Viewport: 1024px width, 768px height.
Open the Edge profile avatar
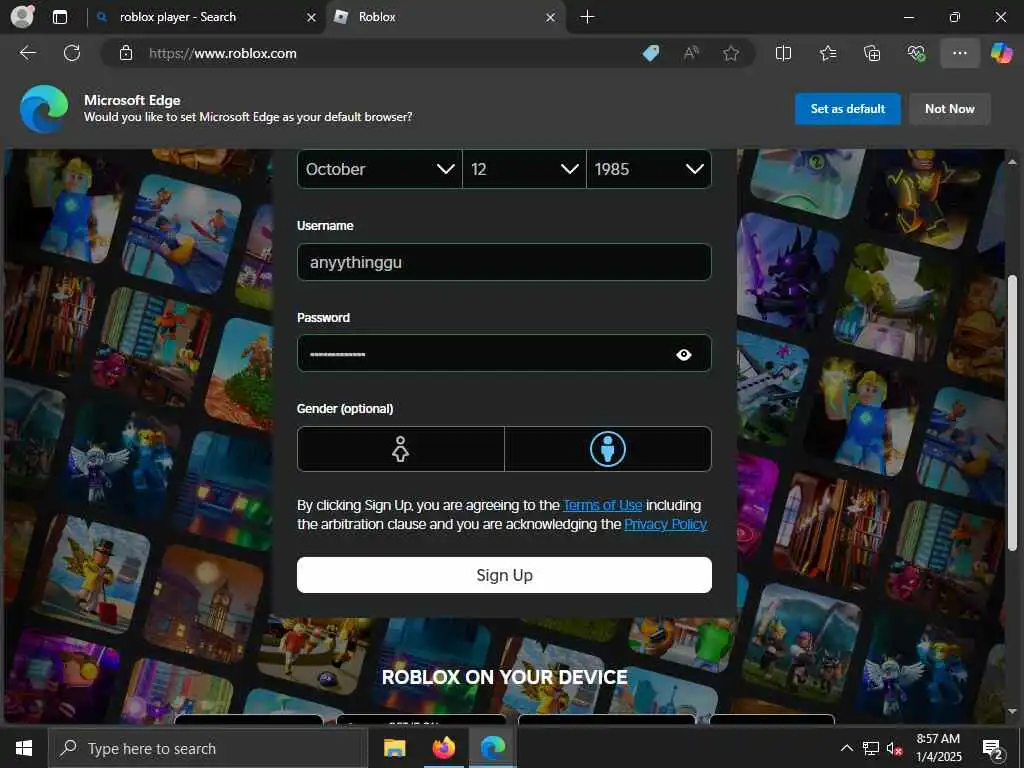(x=22, y=16)
